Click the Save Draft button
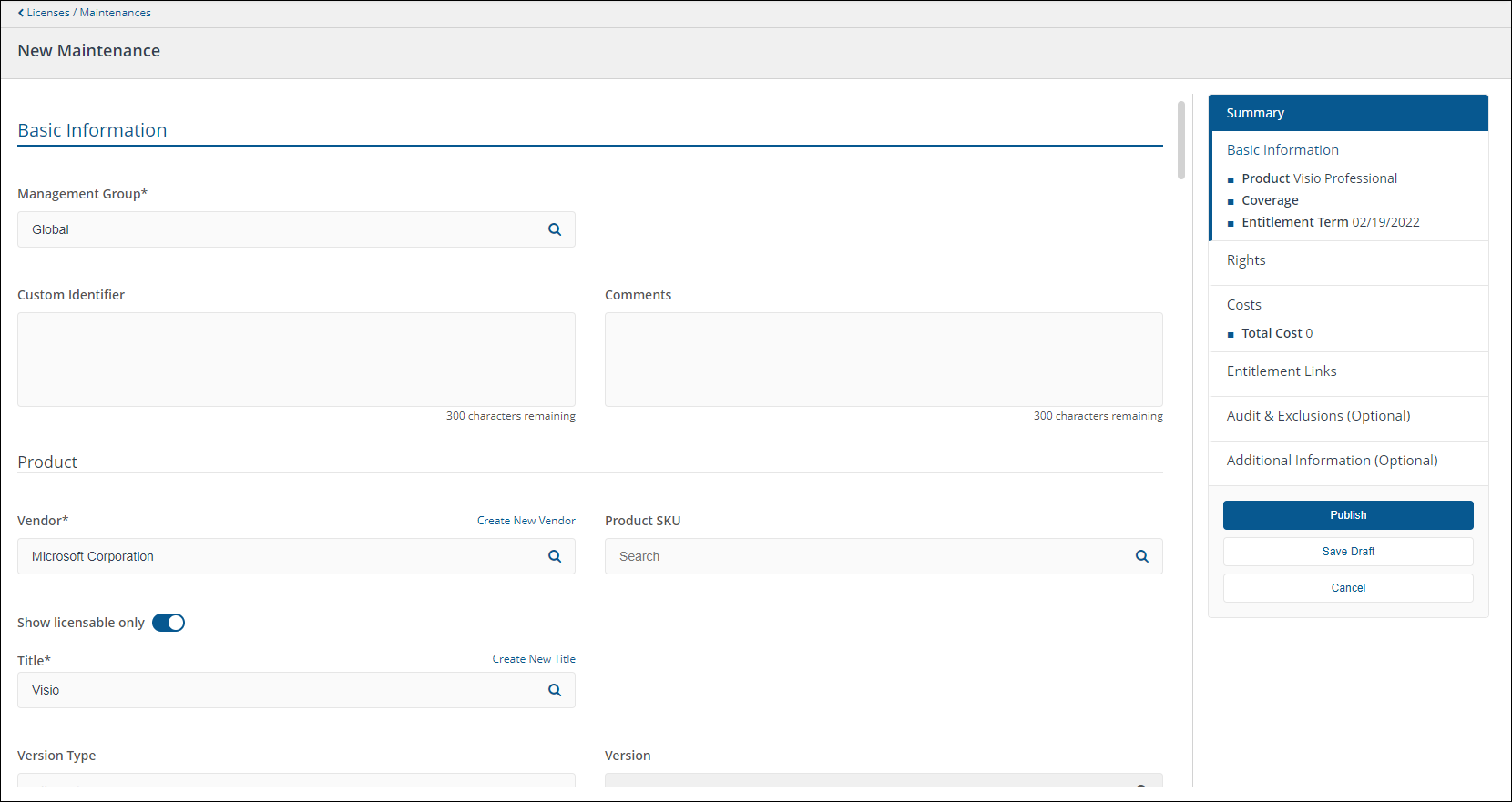 pyautogui.click(x=1347, y=552)
